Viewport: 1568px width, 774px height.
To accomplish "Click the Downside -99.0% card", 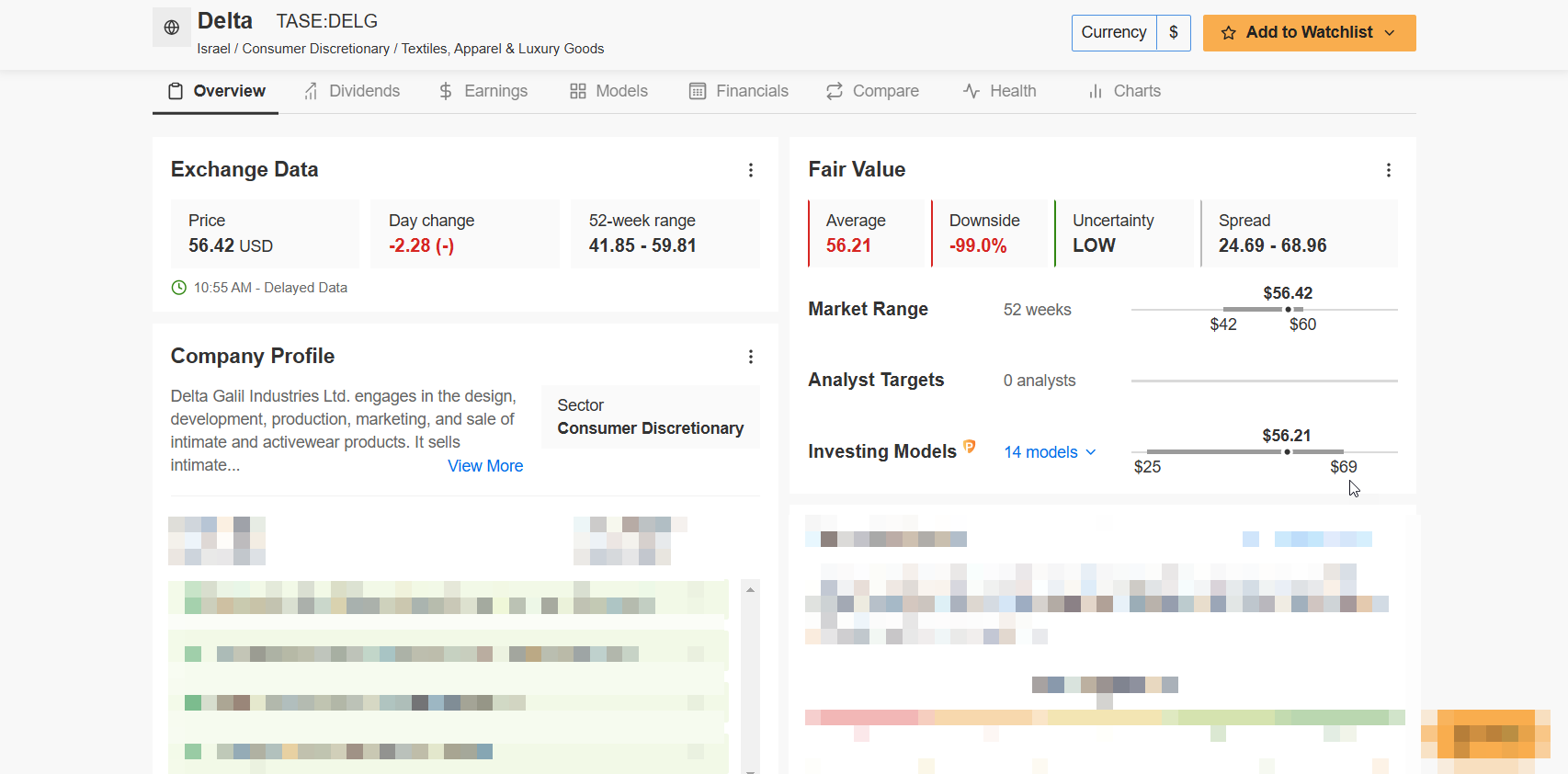I will pyautogui.click(x=990, y=233).
